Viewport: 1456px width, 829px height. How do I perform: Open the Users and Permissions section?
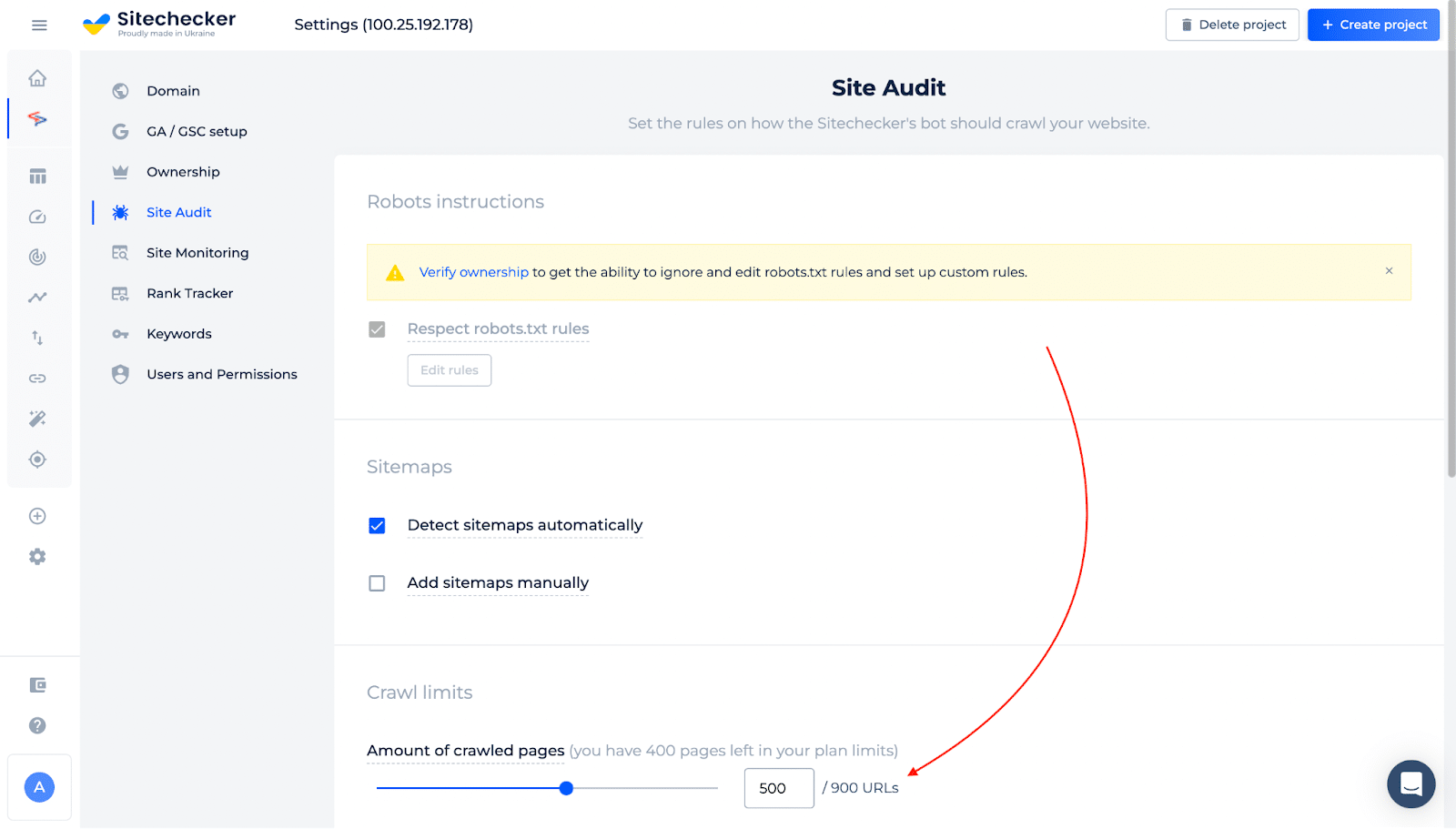221,374
